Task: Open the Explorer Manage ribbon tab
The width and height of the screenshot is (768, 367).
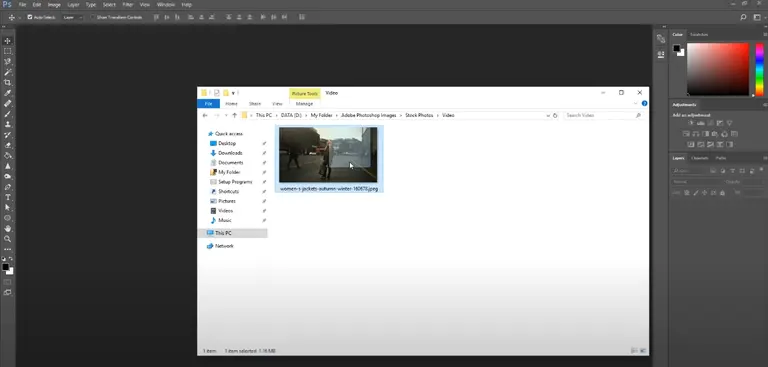Action: 304,104
